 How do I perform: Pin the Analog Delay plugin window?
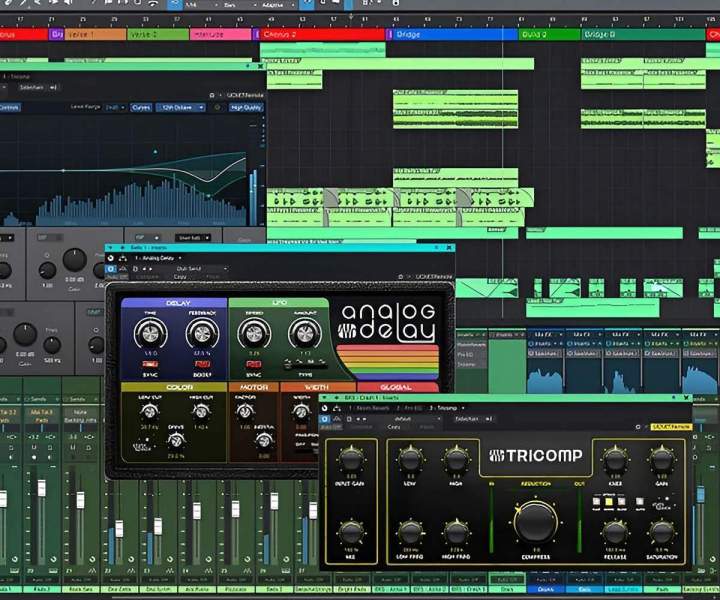[x=436, y=248]
